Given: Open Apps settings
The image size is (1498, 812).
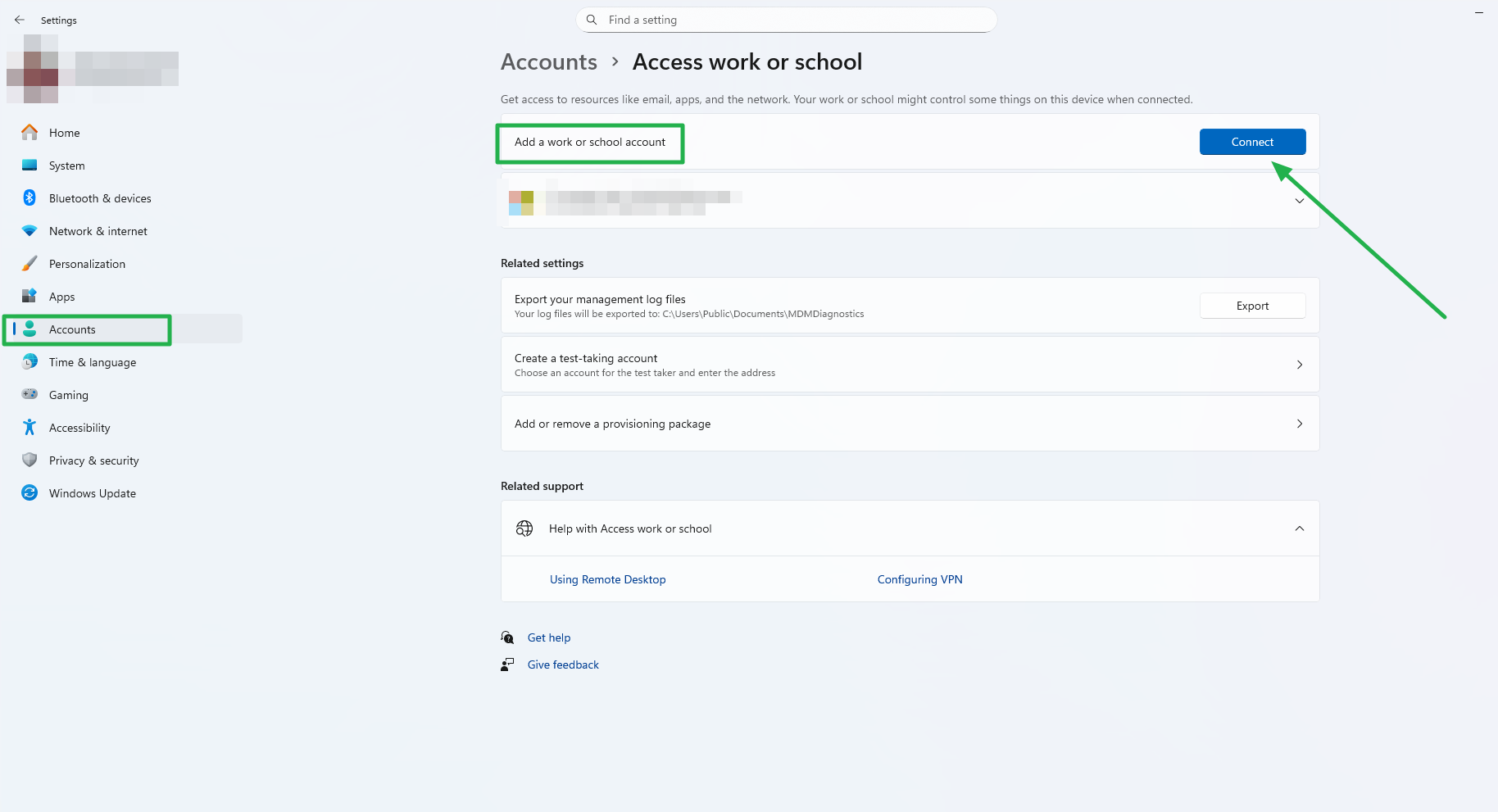Looking at the screenshot, I should [x=61, y=296].
